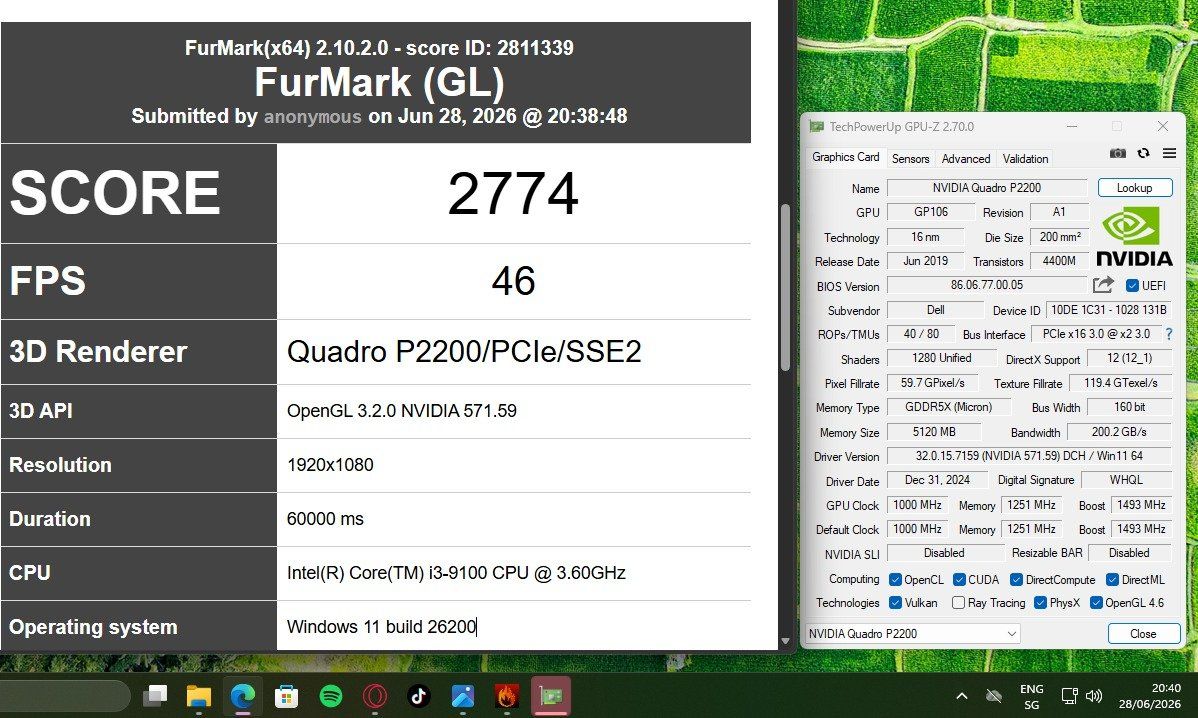The width and height of the screenshot is (1198, 718).
Task: Open Spotify from the taskbar
Action: 331,696
